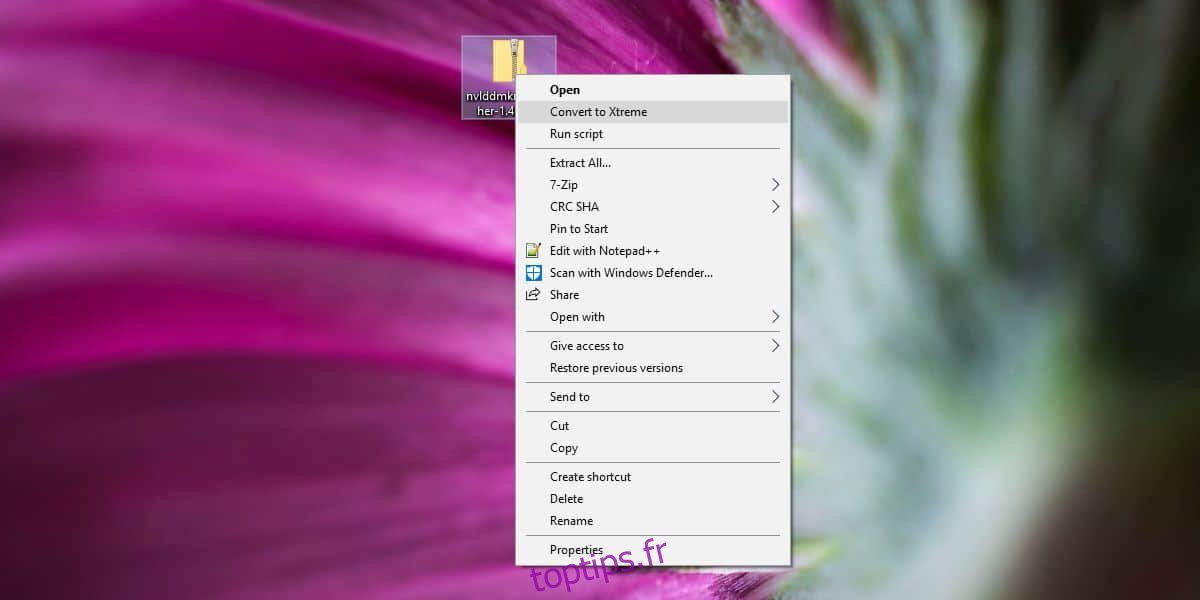Pin the file to Start

[579, 229]
